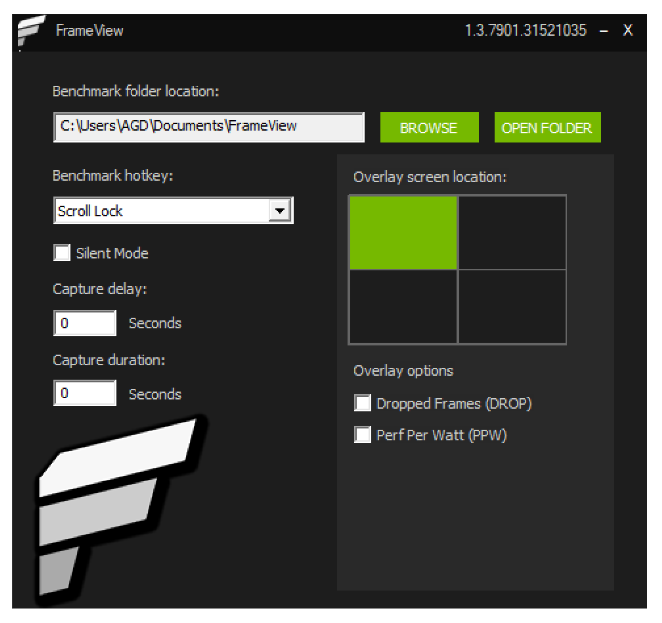Click the version number 1.3.7901.31521035

pos(526,30)
